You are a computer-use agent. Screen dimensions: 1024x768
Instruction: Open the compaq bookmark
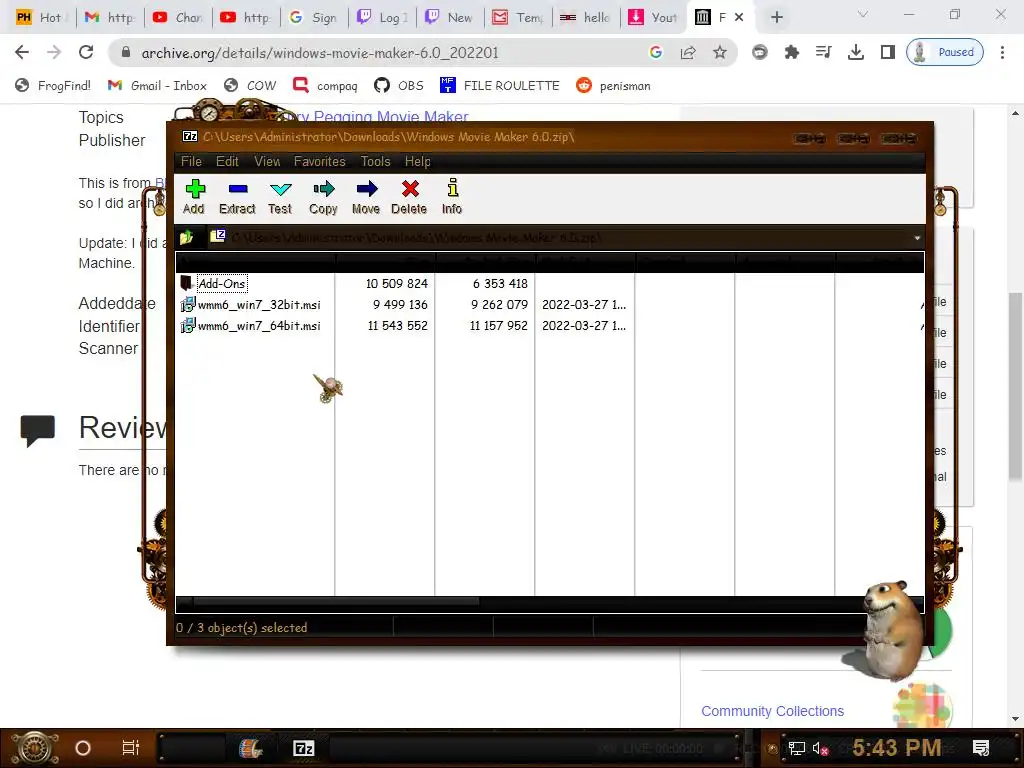(x=325, y=86)
